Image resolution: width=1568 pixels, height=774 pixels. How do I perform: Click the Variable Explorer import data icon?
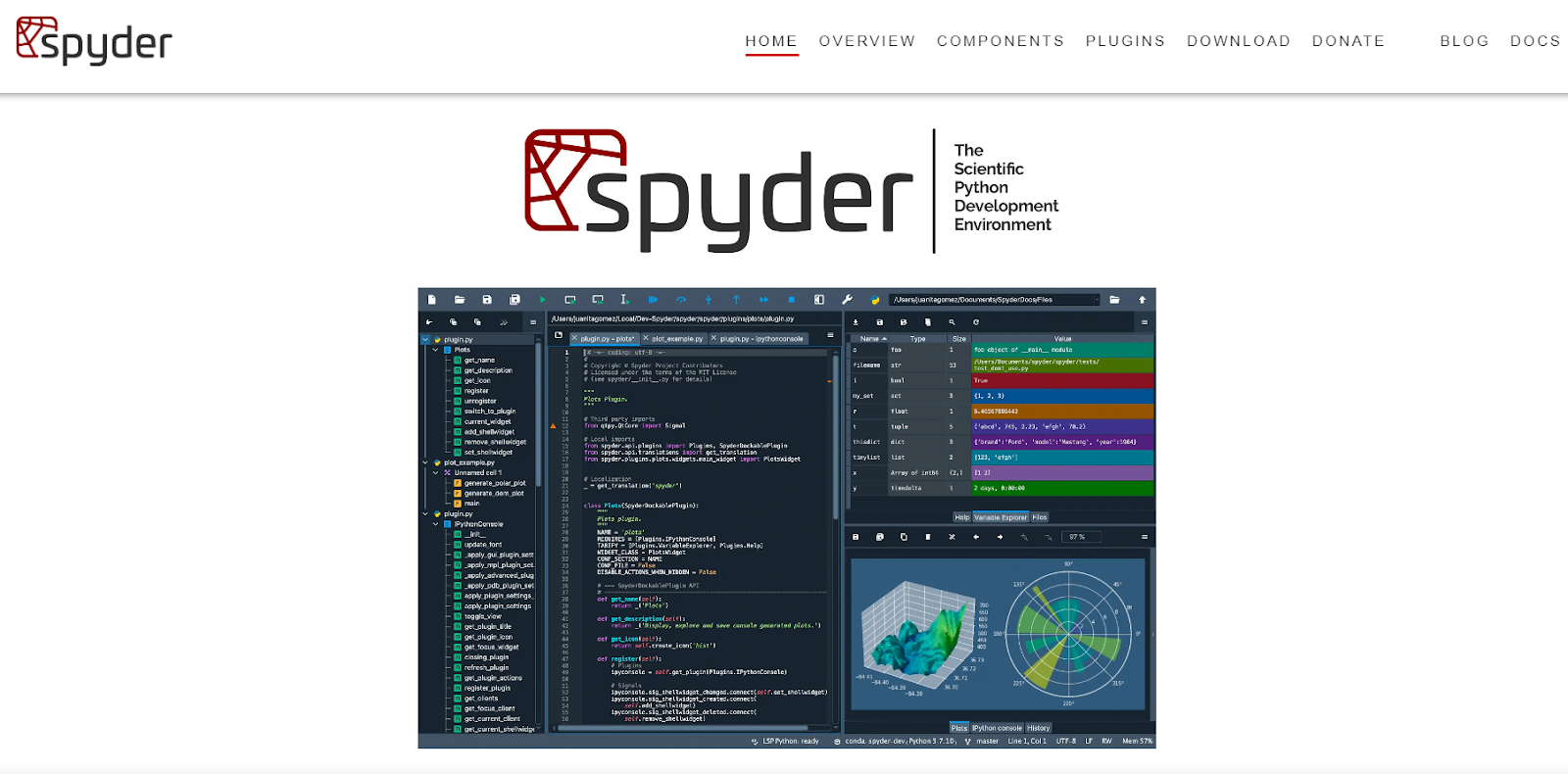tap(856, 322)
